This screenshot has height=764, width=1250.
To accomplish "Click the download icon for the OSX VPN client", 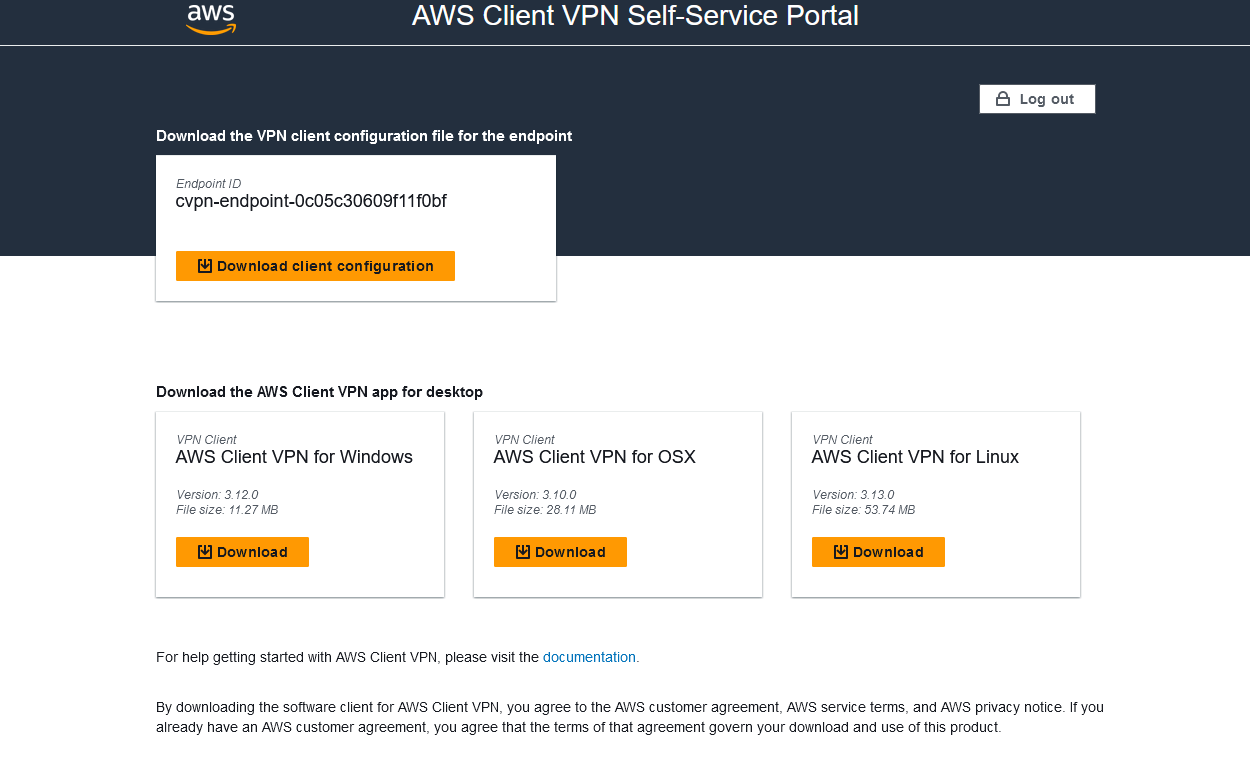I will coord(521,551).
